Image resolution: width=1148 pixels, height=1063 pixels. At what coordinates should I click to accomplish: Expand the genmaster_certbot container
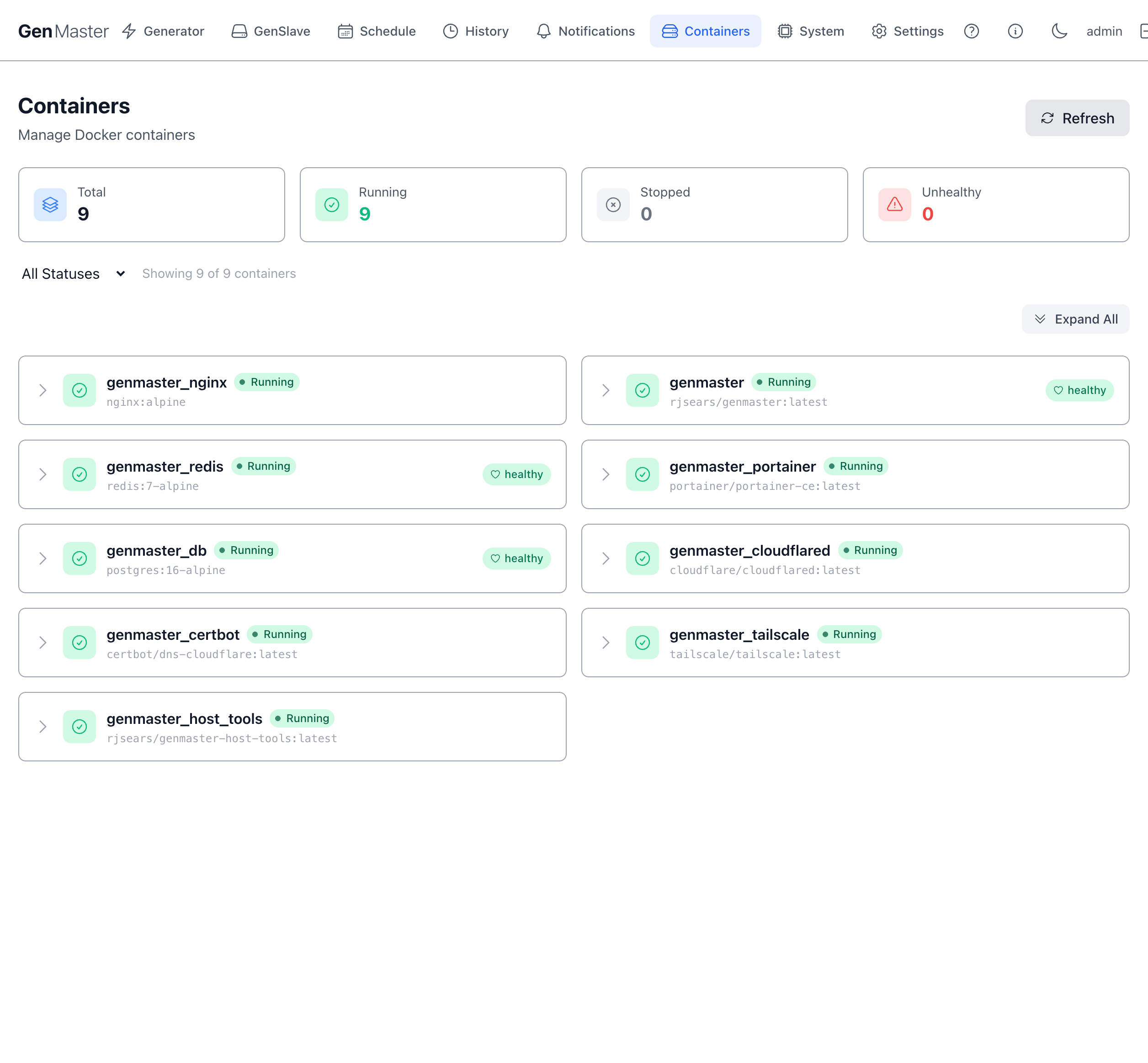[x=43, y=643]
